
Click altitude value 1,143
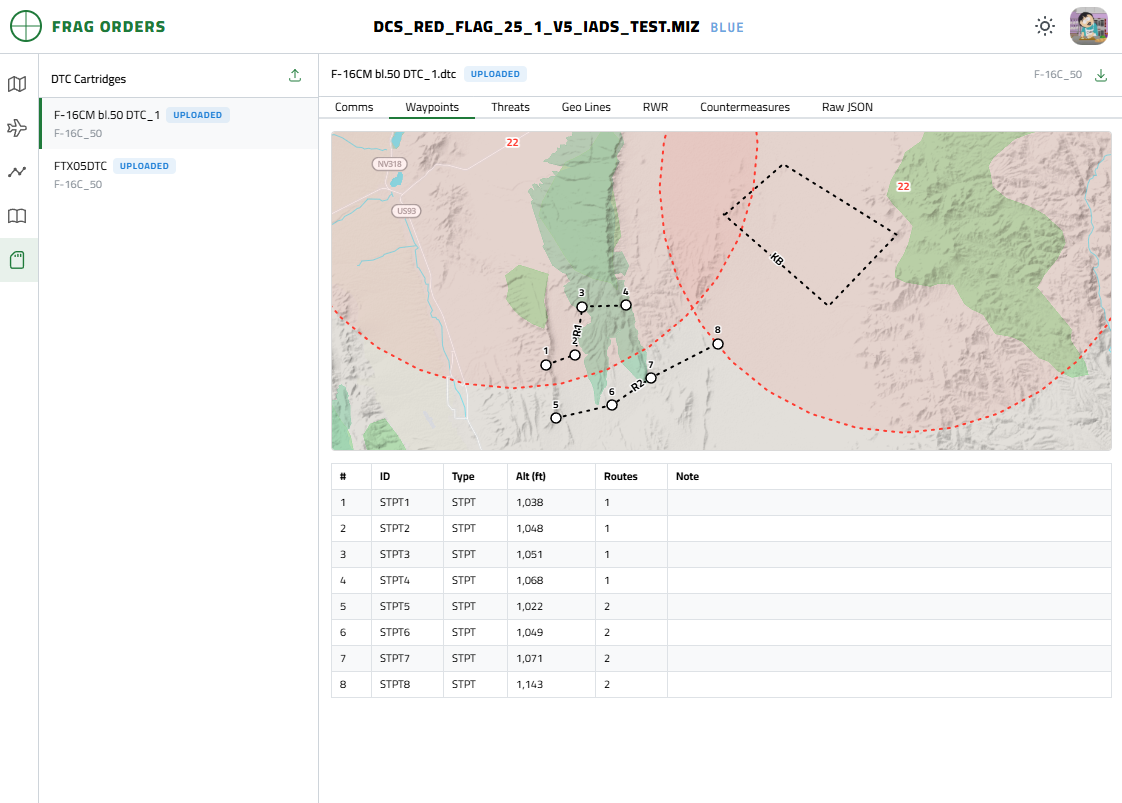tap(530, 684)
